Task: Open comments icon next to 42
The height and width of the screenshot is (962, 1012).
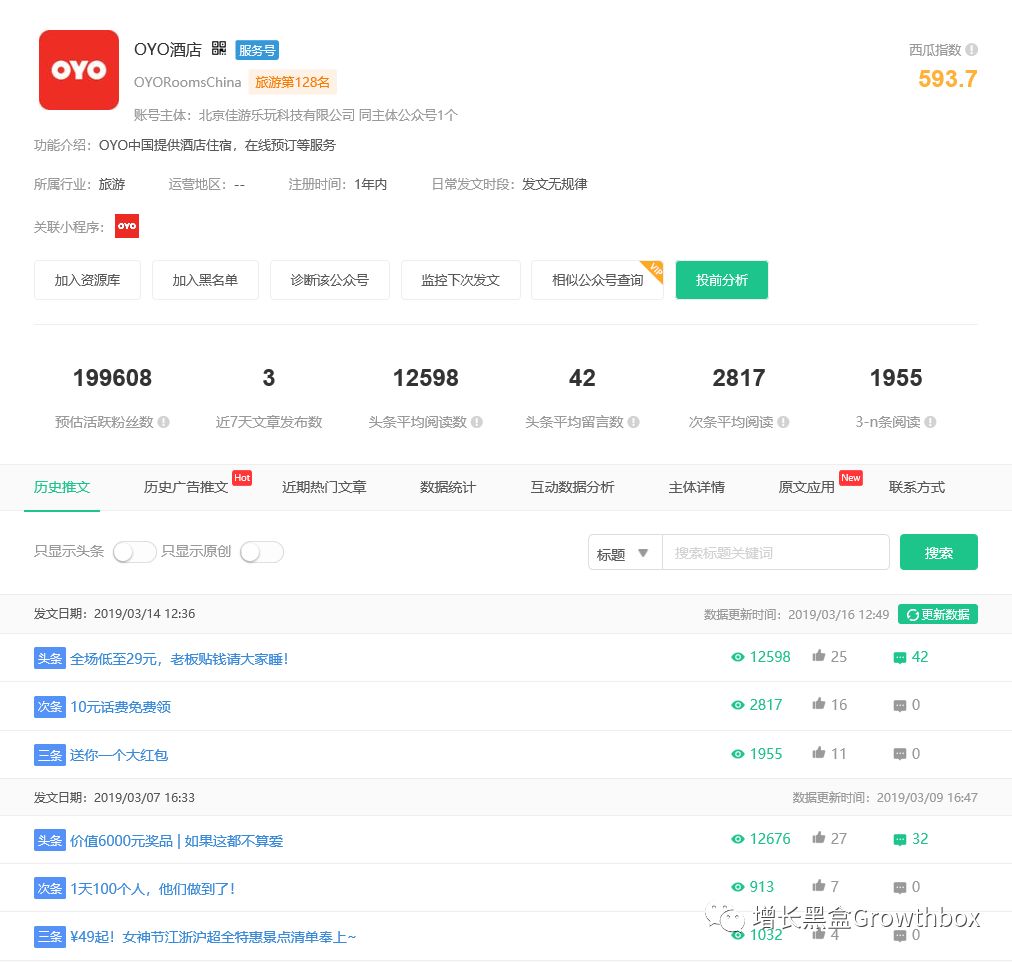Action: [899, 657]
